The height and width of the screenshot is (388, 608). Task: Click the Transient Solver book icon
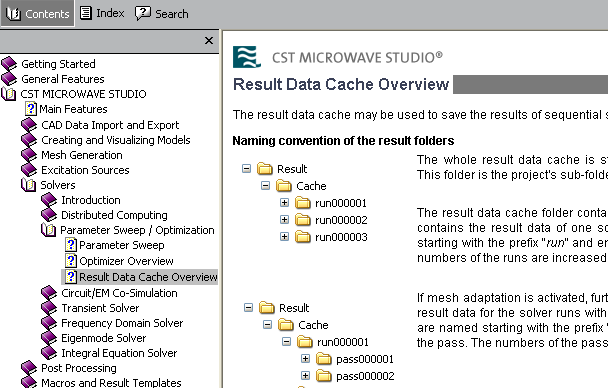(x=49, y=308)
